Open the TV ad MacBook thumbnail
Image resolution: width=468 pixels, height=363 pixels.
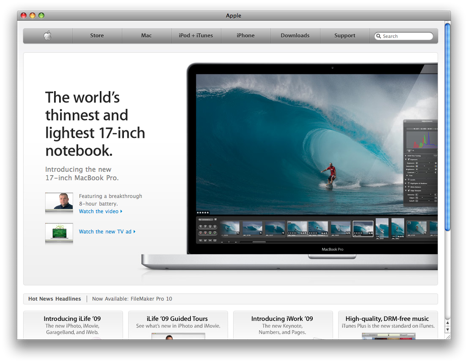click(x=59, y=233)
